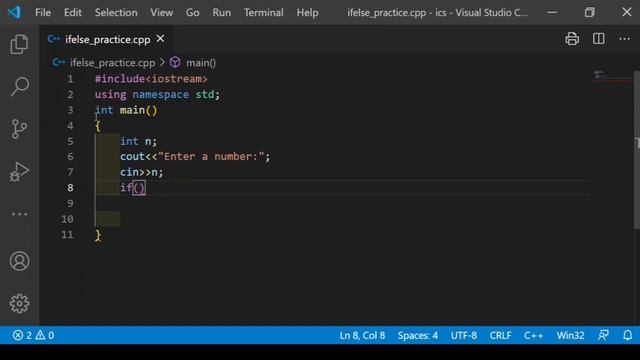Viewport: 640px width, 360px height.
Task: Open the Go menu
Action: [x=193, y=13]
